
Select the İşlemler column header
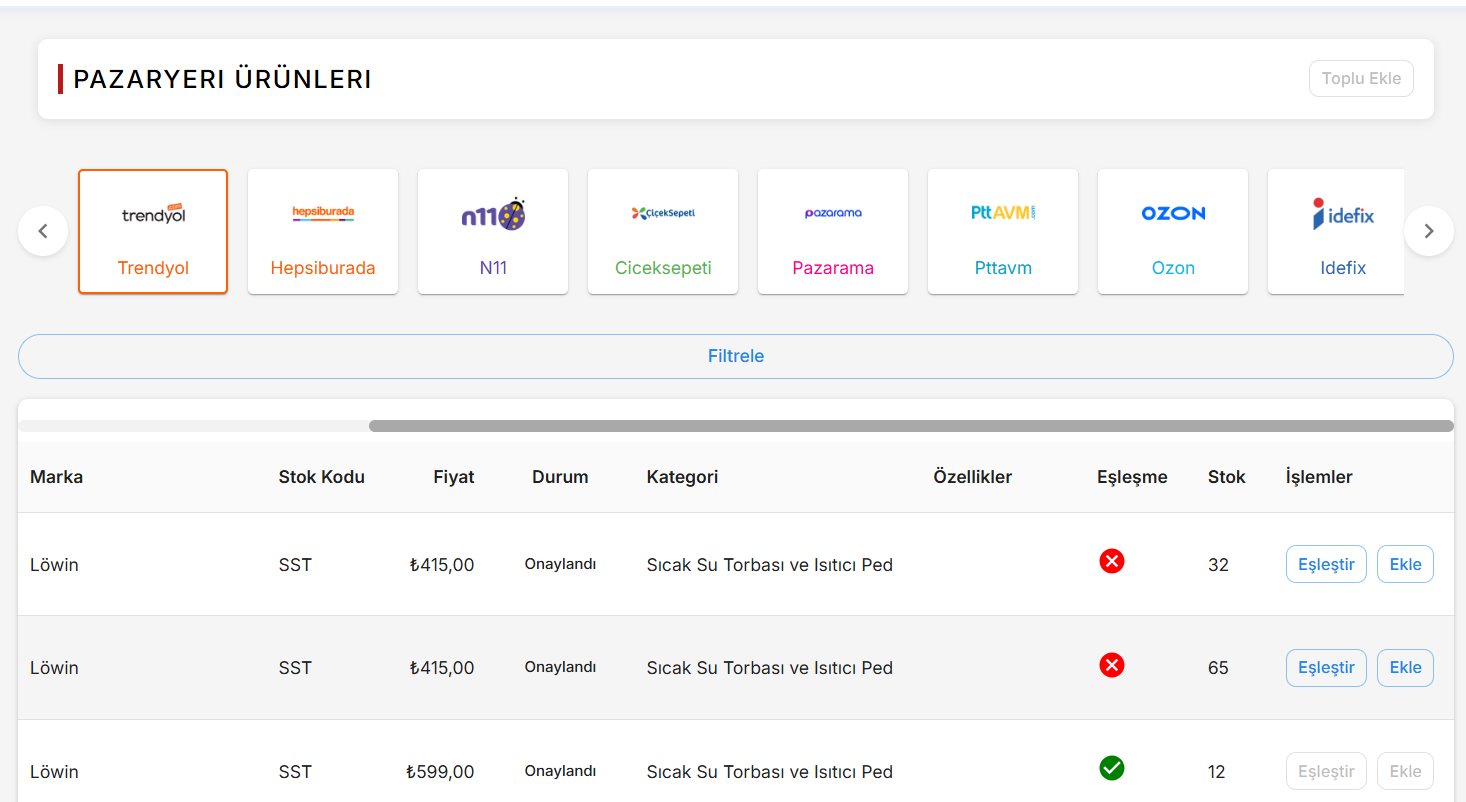1318,477
